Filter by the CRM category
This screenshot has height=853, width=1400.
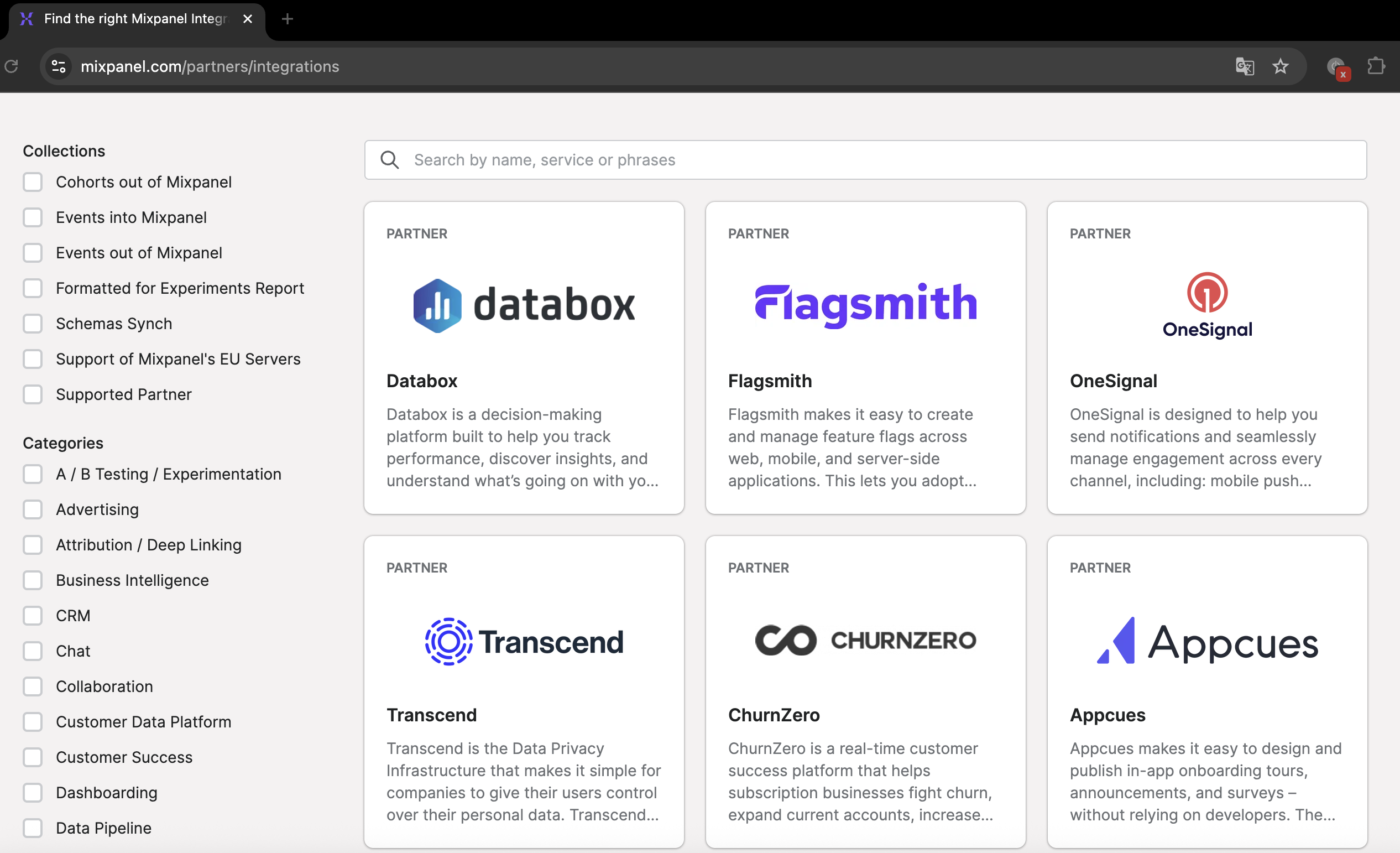pyautogui.click(x=33, y=616)
